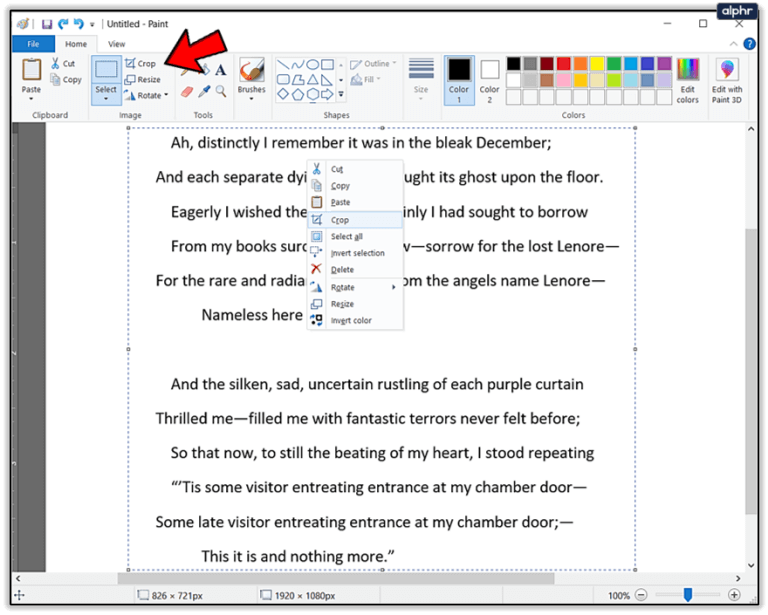
Task: Select the Rounded rectangle shape
Action: 283,79
